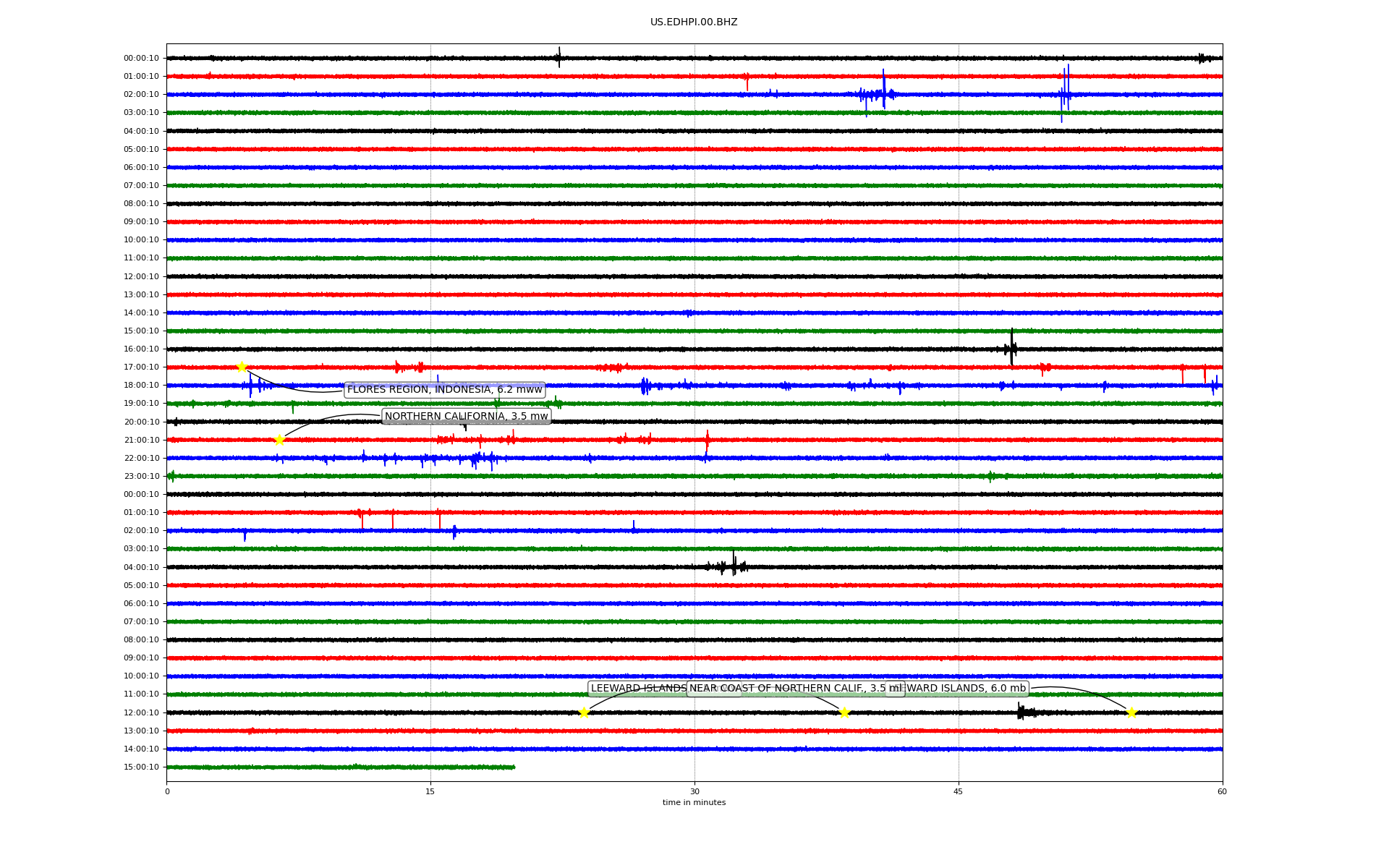The image size is (1389, 868).
Task: Click the final 15:00:10 row time label
Action: click(141, 767)
